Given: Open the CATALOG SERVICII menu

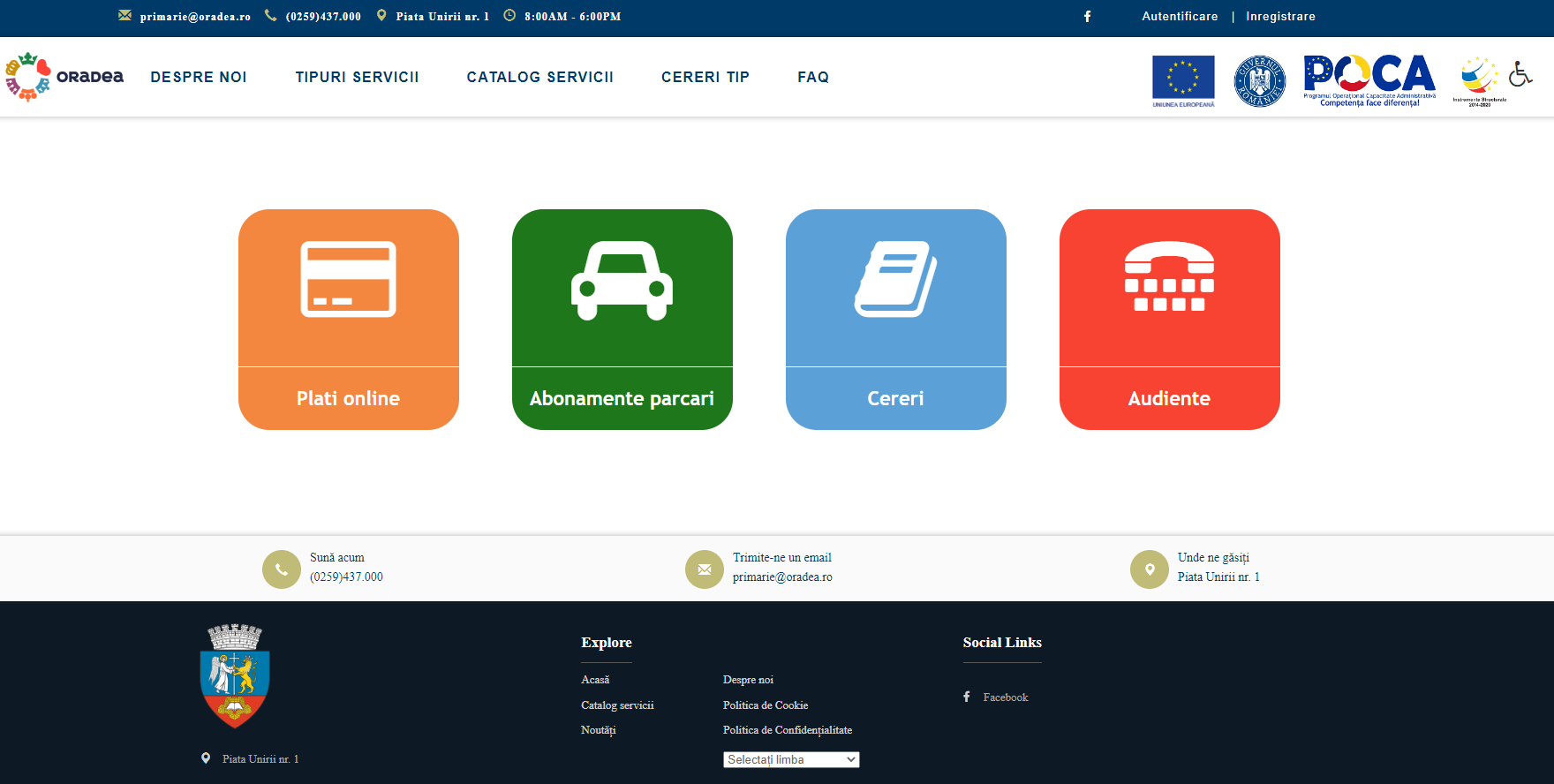Looking at the screenshot, I should coord(540,77).
